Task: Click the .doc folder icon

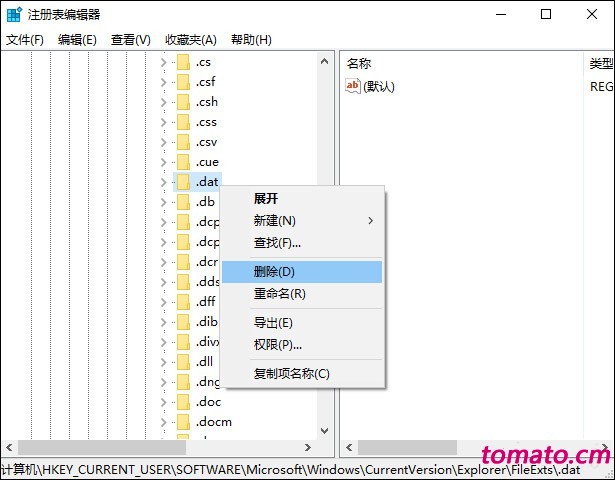Action: coord(183,402)
